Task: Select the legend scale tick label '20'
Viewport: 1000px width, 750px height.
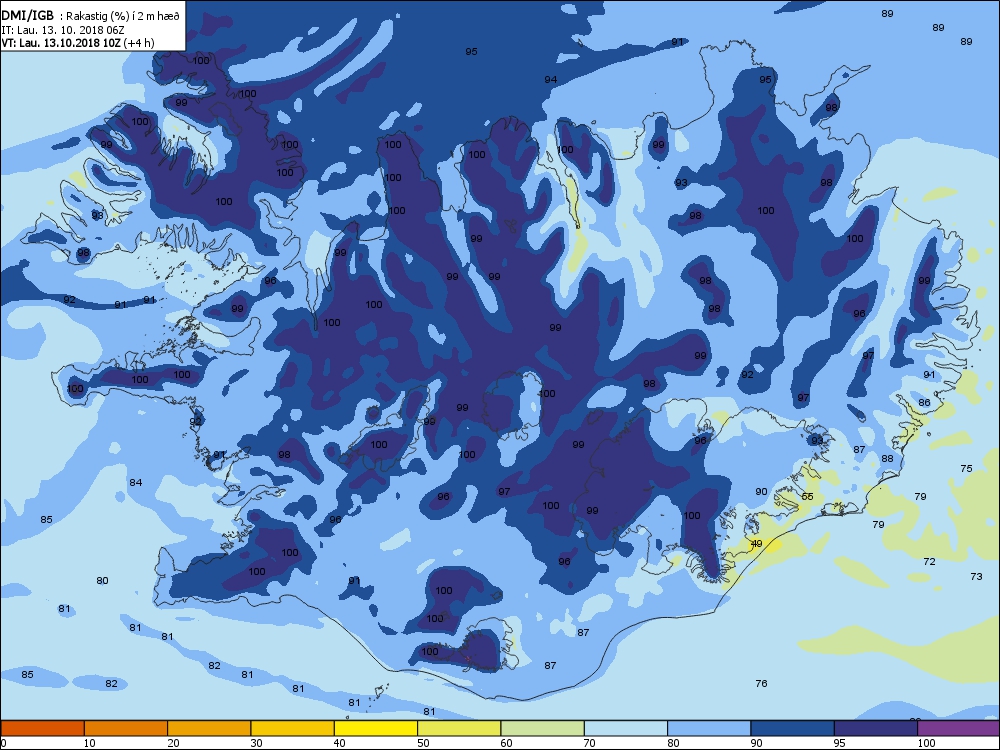Action: tap(173, 743)
